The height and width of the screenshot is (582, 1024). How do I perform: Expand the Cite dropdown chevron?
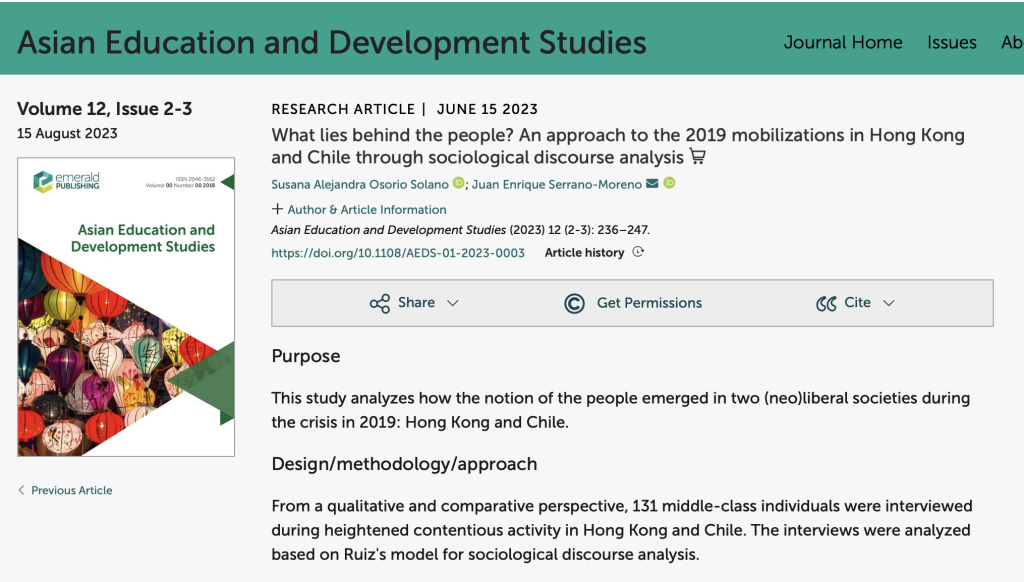[888, 303]
